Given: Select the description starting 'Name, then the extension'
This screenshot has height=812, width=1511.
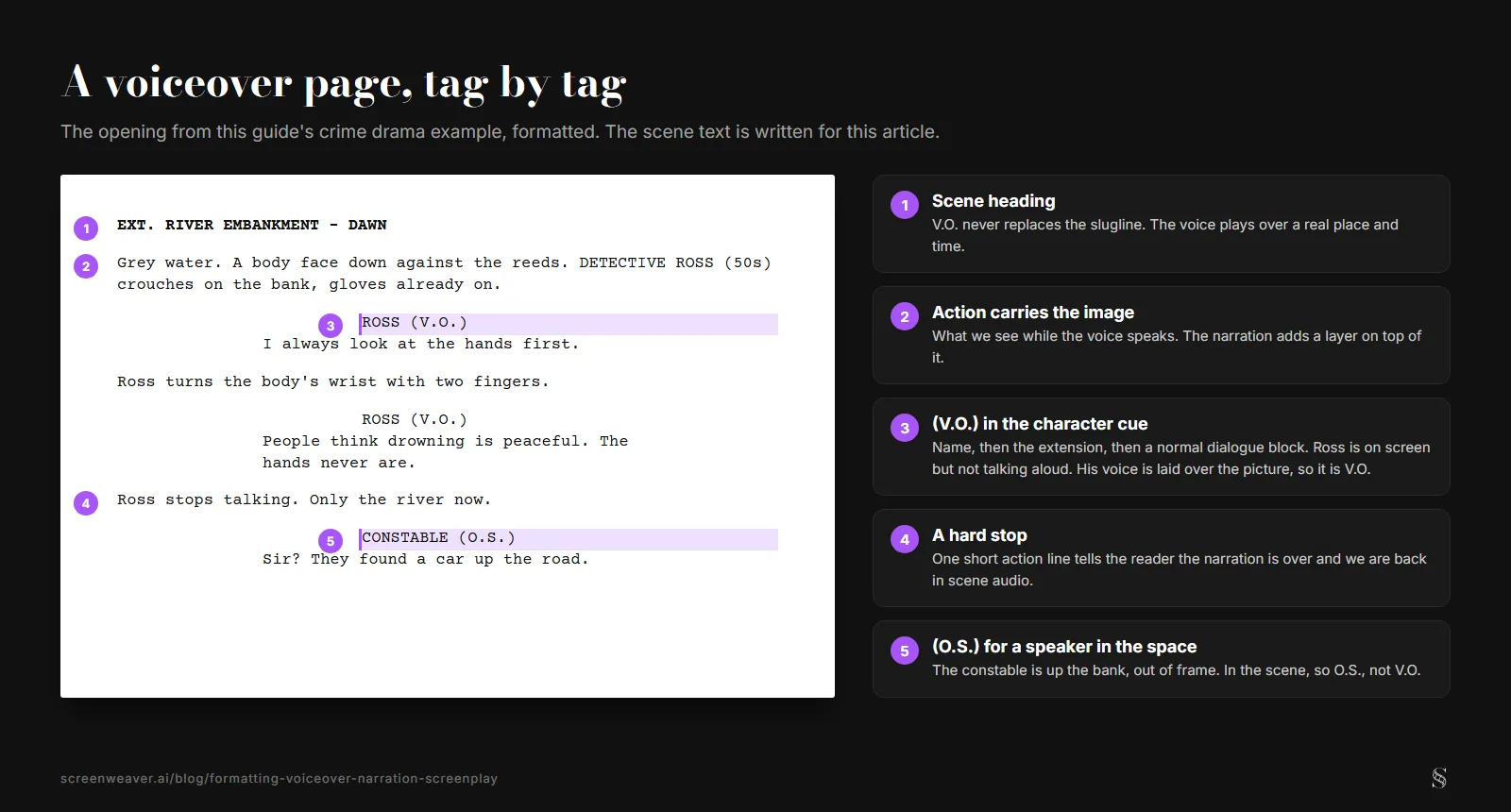Looking at the screenshot, I should click(1181, 458).
